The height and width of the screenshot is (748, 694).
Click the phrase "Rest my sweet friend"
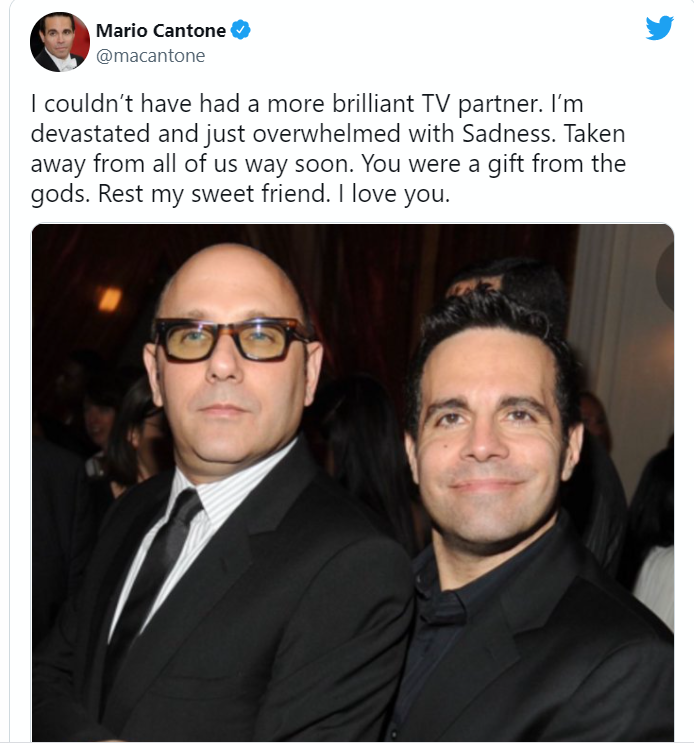point(213,194)
